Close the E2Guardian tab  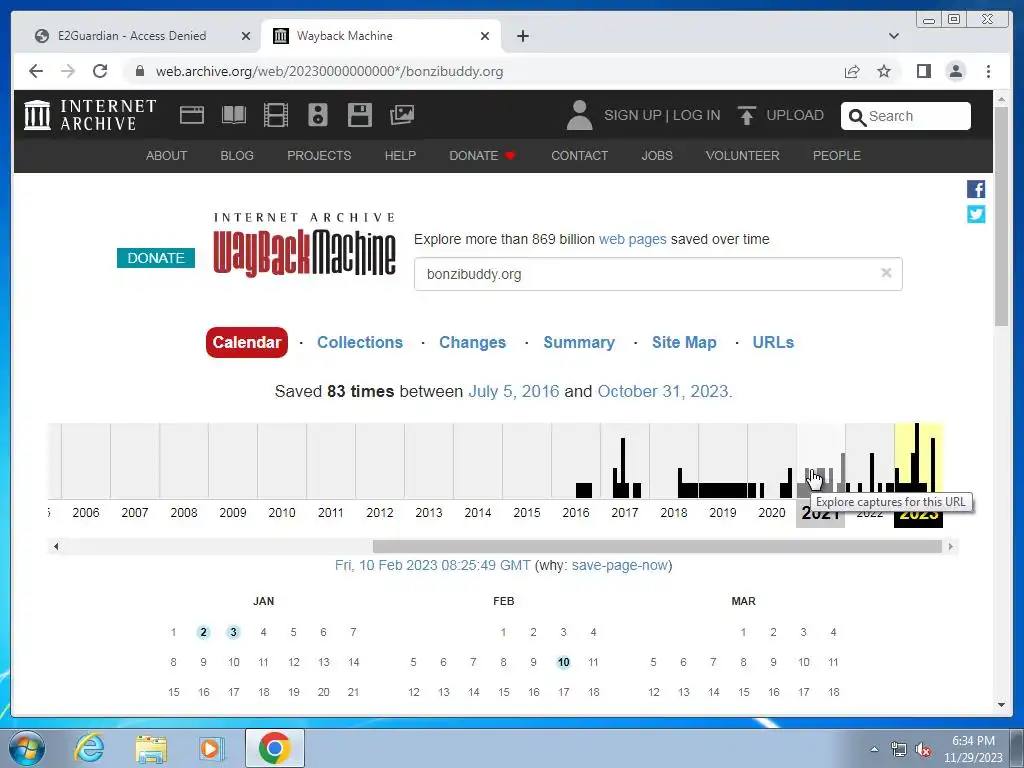point(246,36)
